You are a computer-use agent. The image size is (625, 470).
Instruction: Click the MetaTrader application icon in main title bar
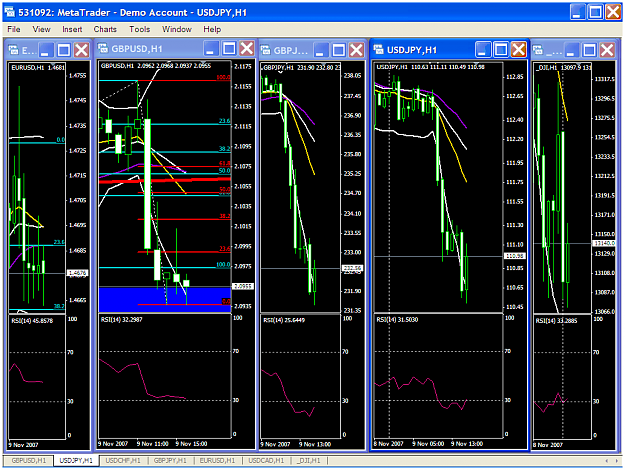(x=10, y=12)
